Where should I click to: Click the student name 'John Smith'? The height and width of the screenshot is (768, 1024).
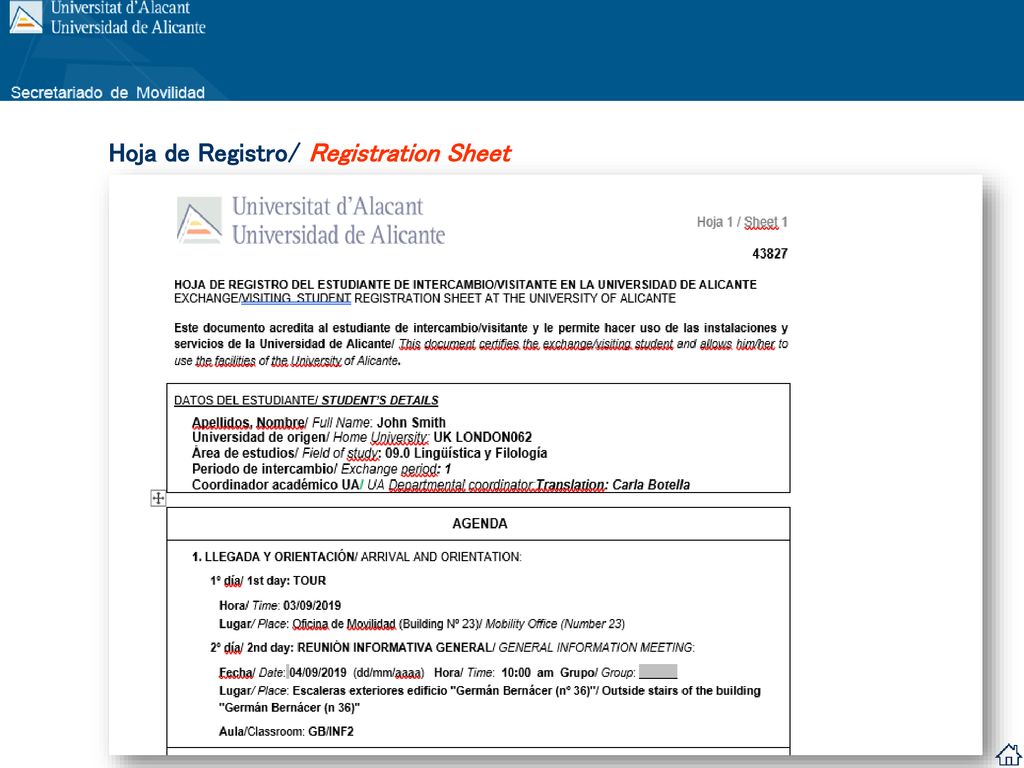click(x=411, y=423)
